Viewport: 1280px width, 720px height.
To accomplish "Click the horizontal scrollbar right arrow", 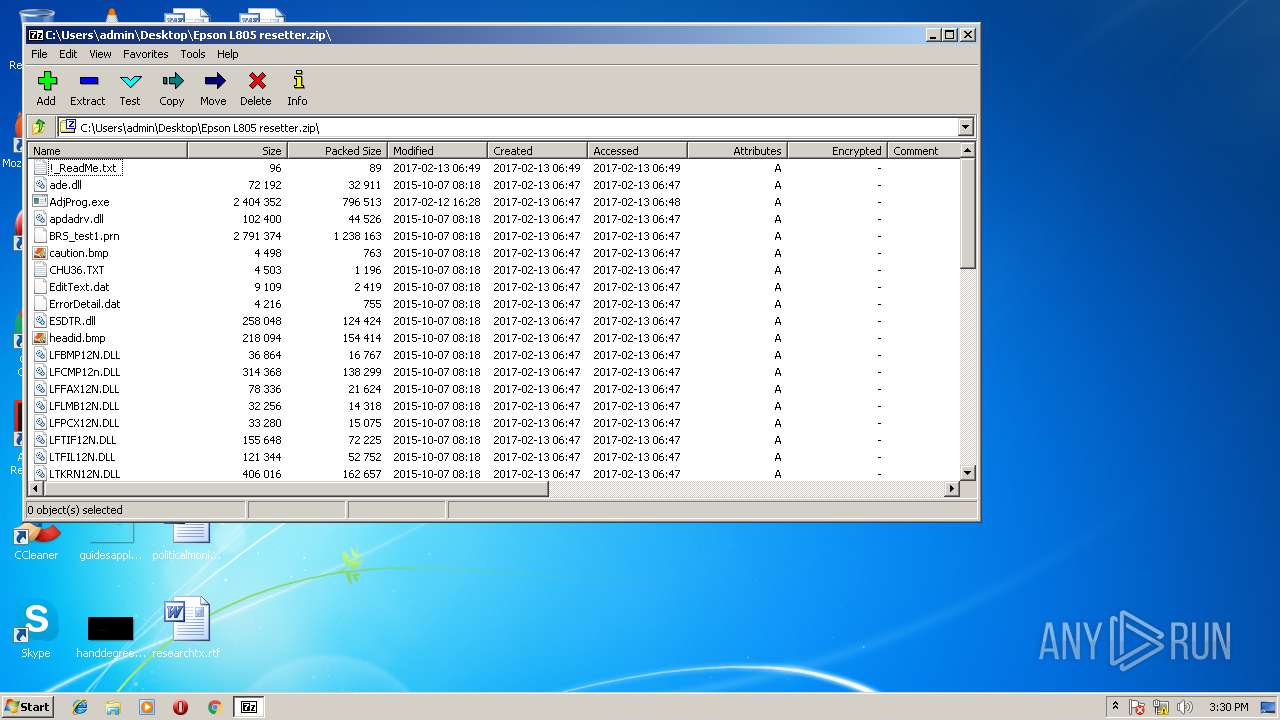I will click(951, 489).
